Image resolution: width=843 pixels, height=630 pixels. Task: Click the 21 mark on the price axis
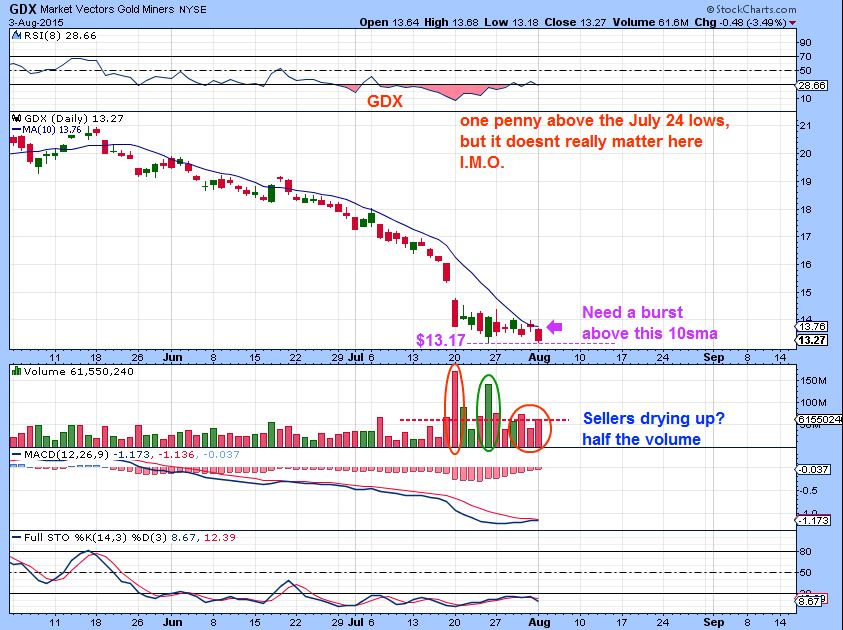click(806, 126)
